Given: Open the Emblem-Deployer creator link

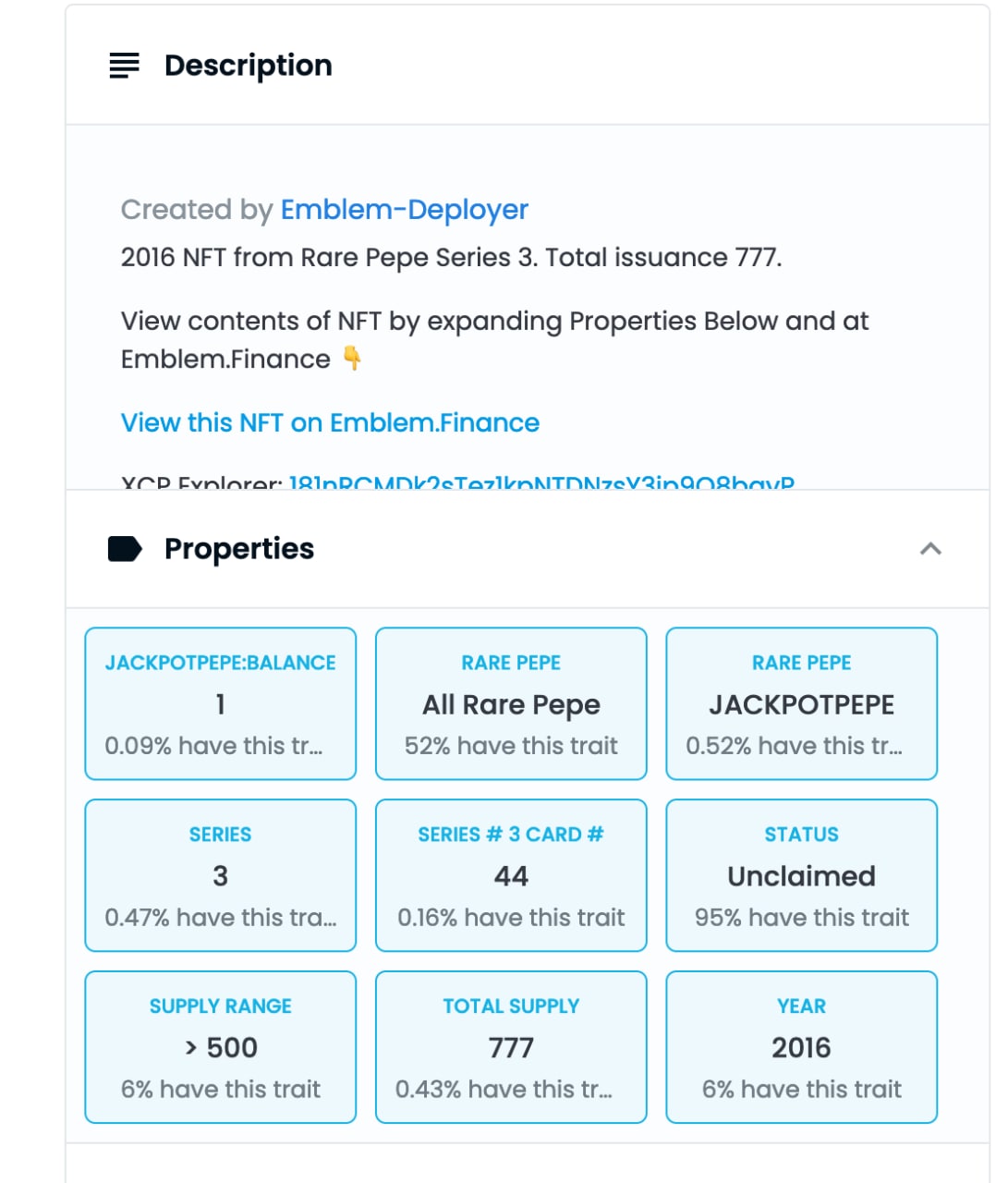Looking at the screenshot, I should click(404, 210).
